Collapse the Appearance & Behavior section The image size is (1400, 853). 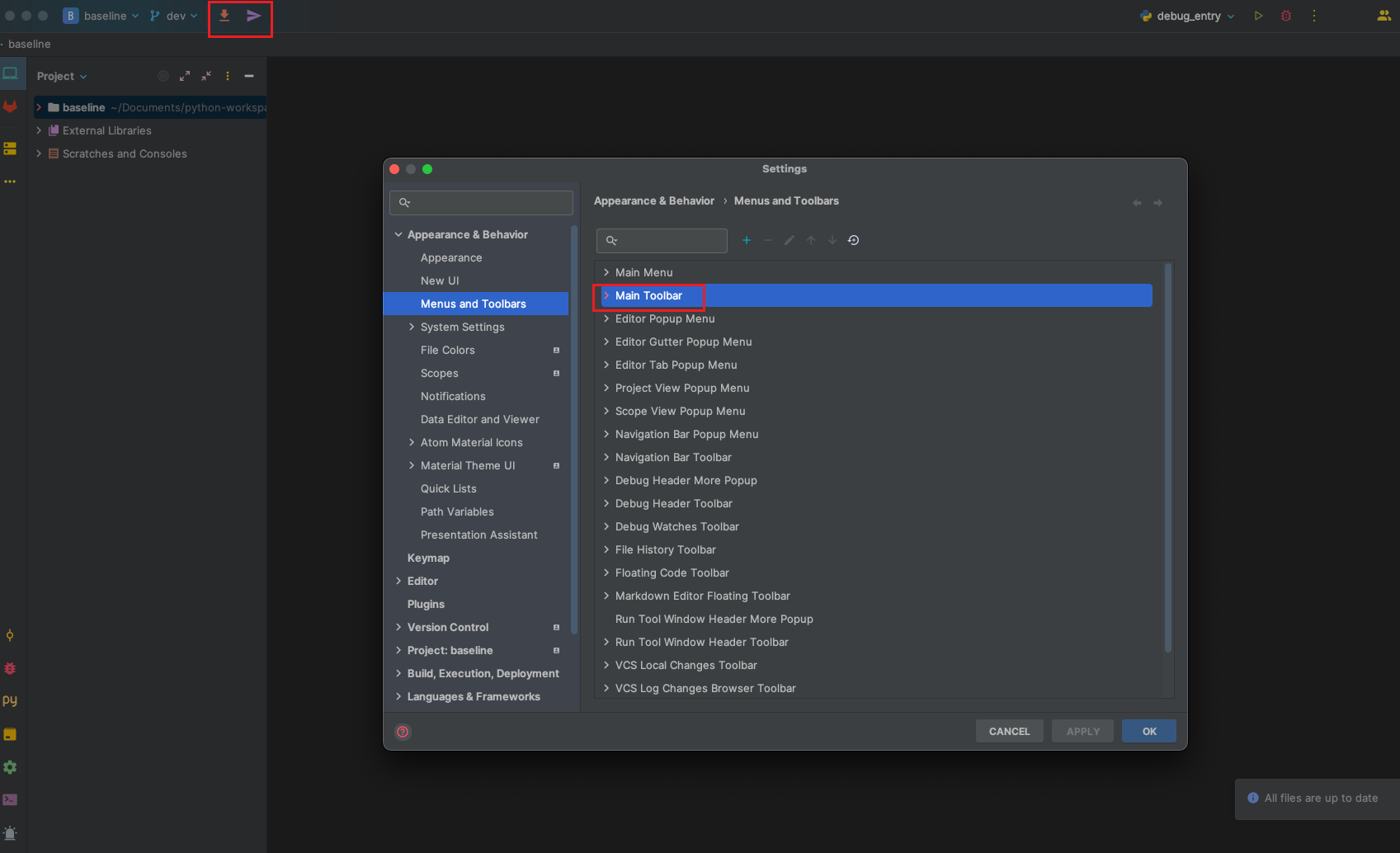click(398, 234)
